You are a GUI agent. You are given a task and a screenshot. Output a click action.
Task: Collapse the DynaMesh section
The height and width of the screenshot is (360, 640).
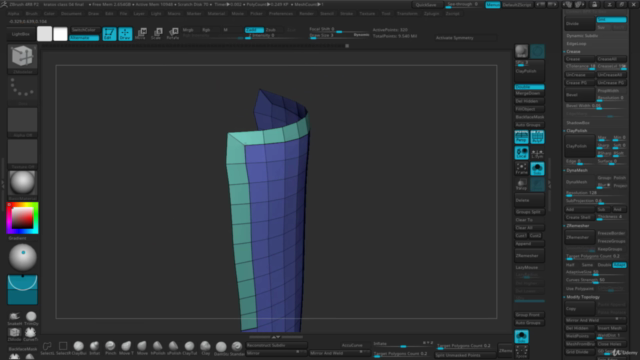click(576, 170)
